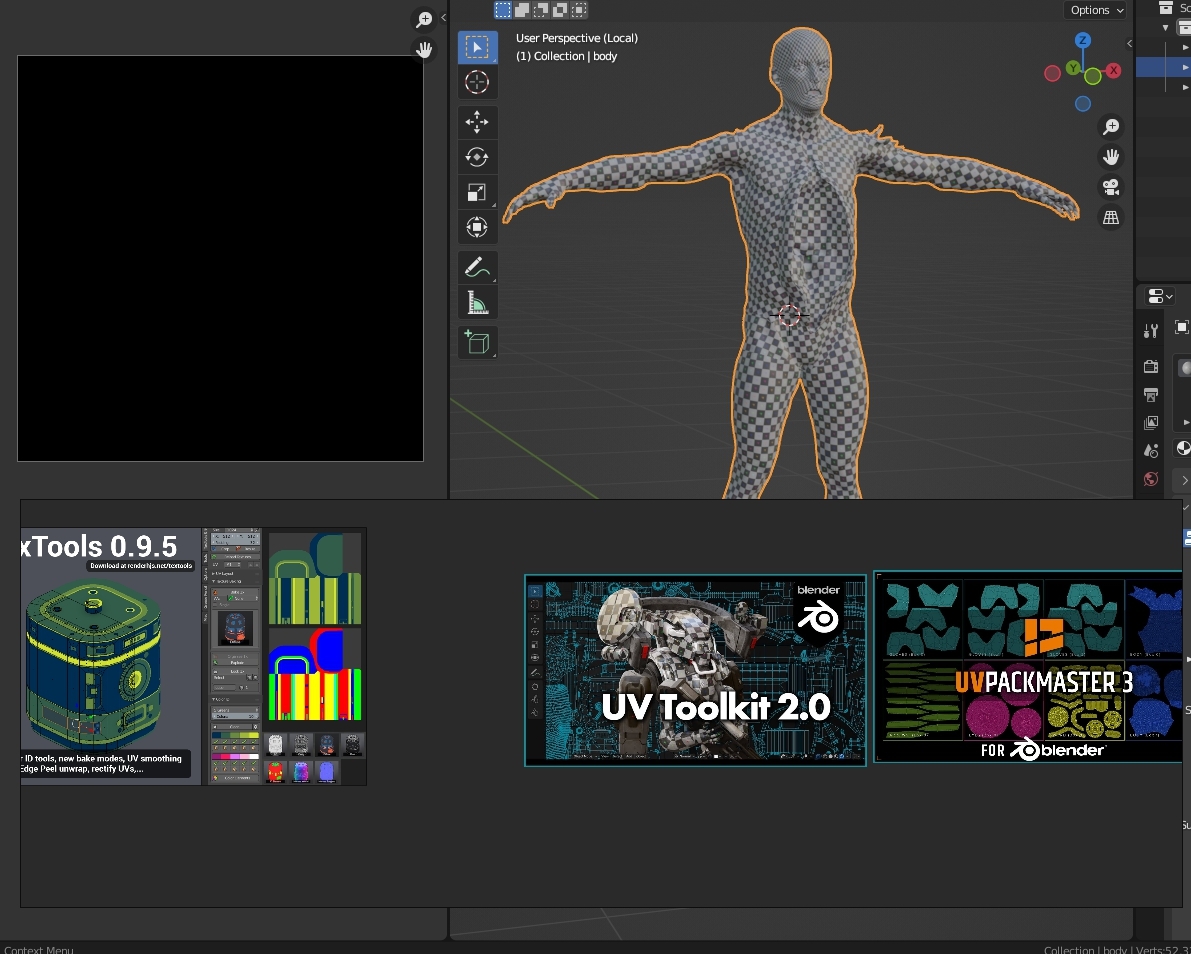1191x954 pixels.
Task: Click the unlabeled red gizmo circle
Action: coord(1053,74)
